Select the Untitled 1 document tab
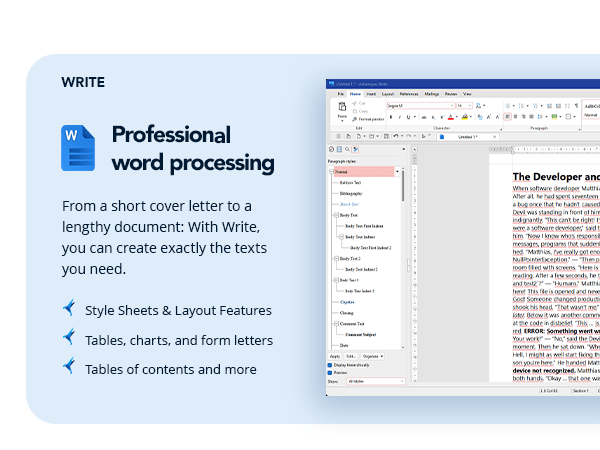Viewport: 600px width, 450px height. pos(467,137)
